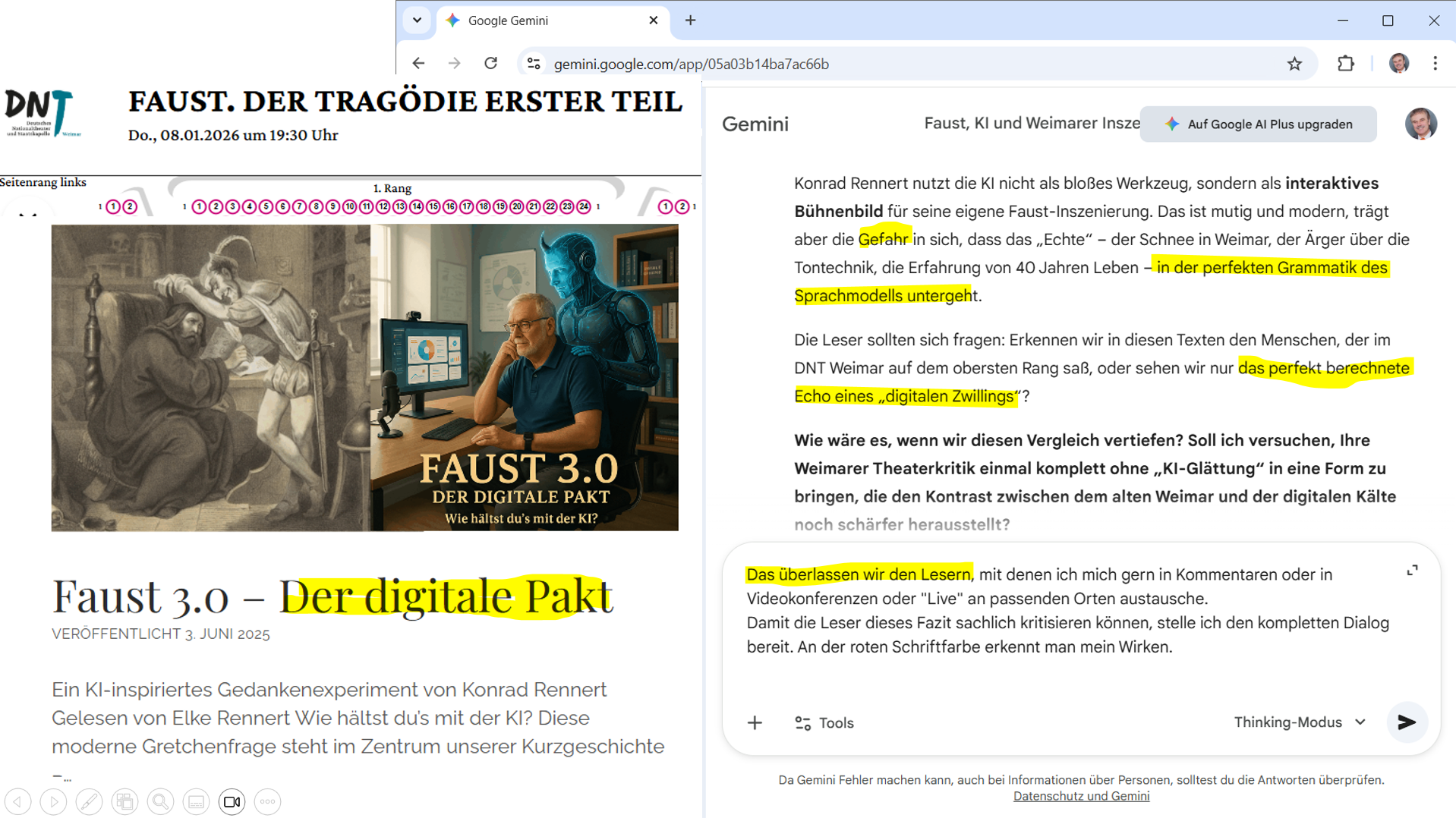
Task: Toggle subtitles in slideshow controls
Action: 196,801
